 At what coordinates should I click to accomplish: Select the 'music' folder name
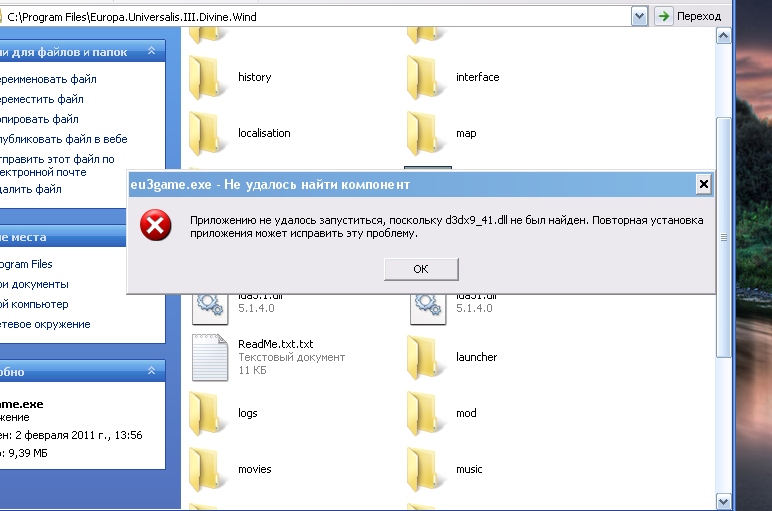tap(469, 470)
